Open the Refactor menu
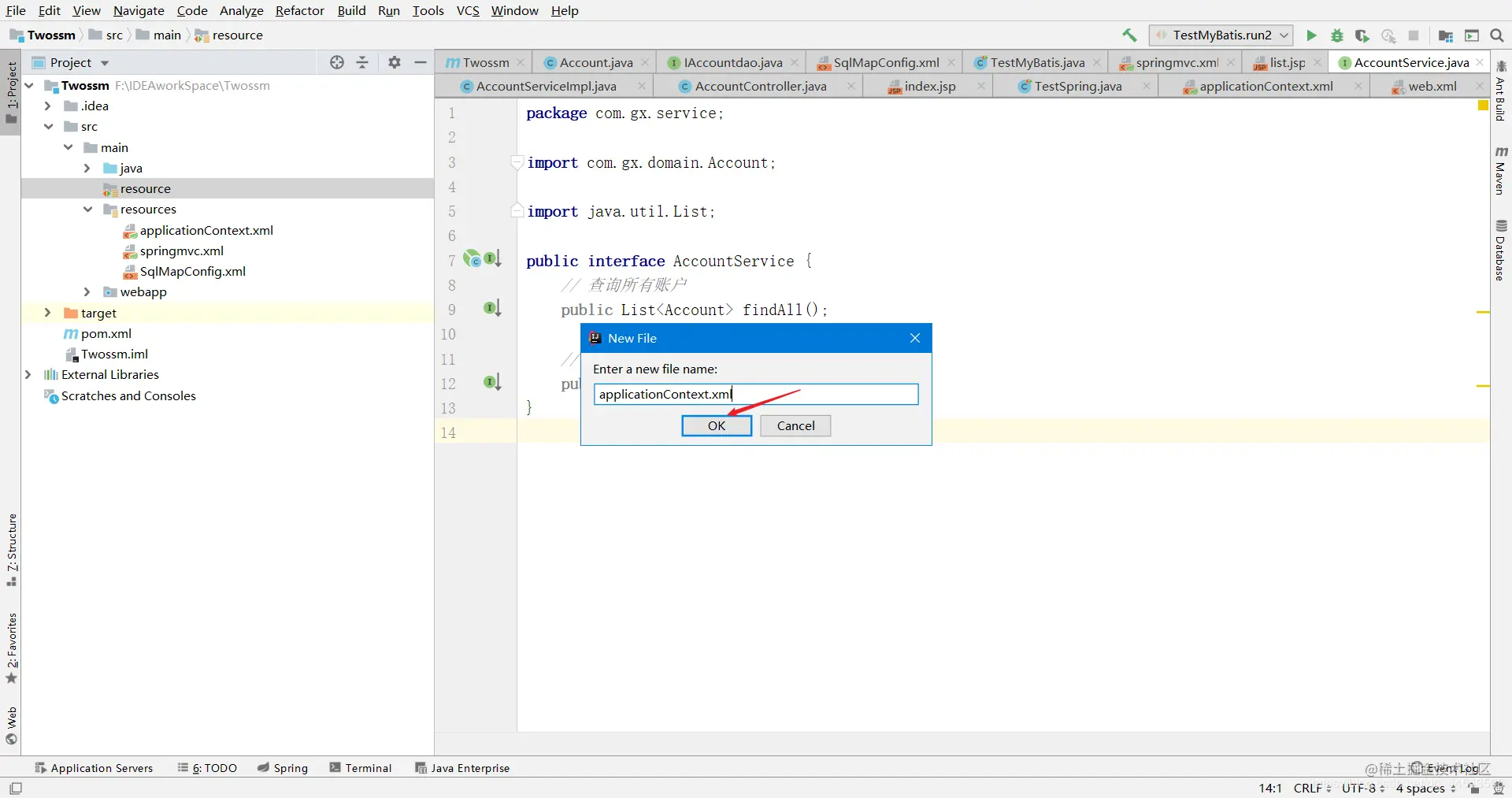Screen dimensions: 1512x798 pyautogui.click(x=299, y=10)
